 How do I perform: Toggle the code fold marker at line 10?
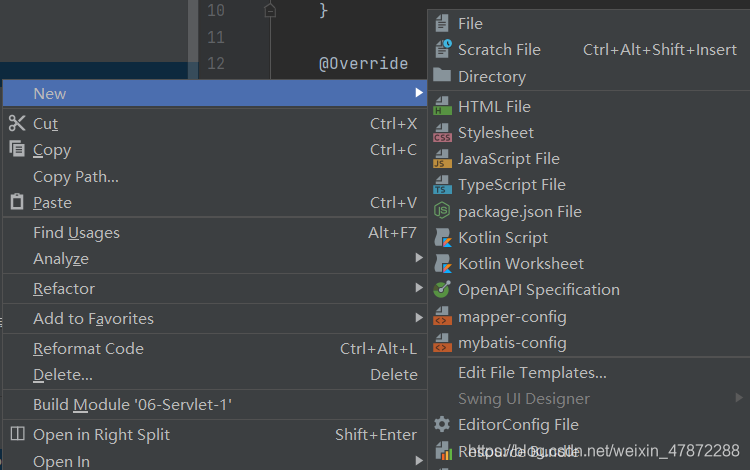tap(270, 11)
